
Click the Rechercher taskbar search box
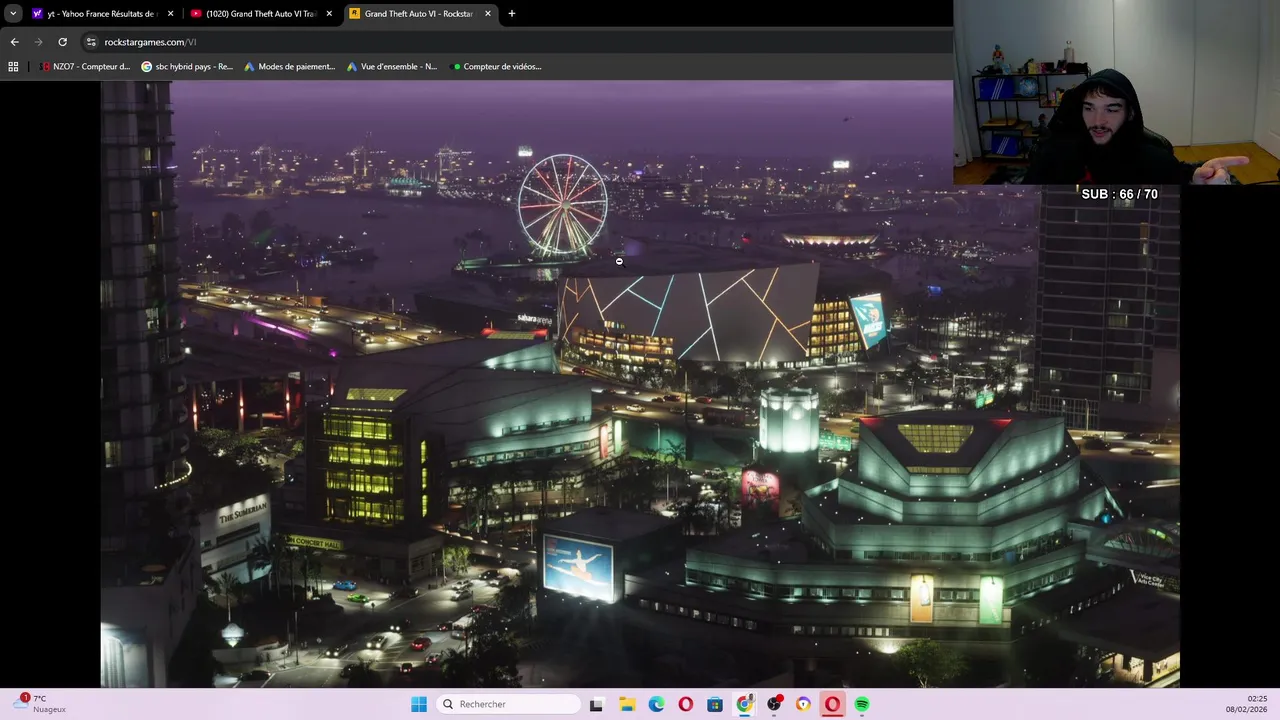508,704
